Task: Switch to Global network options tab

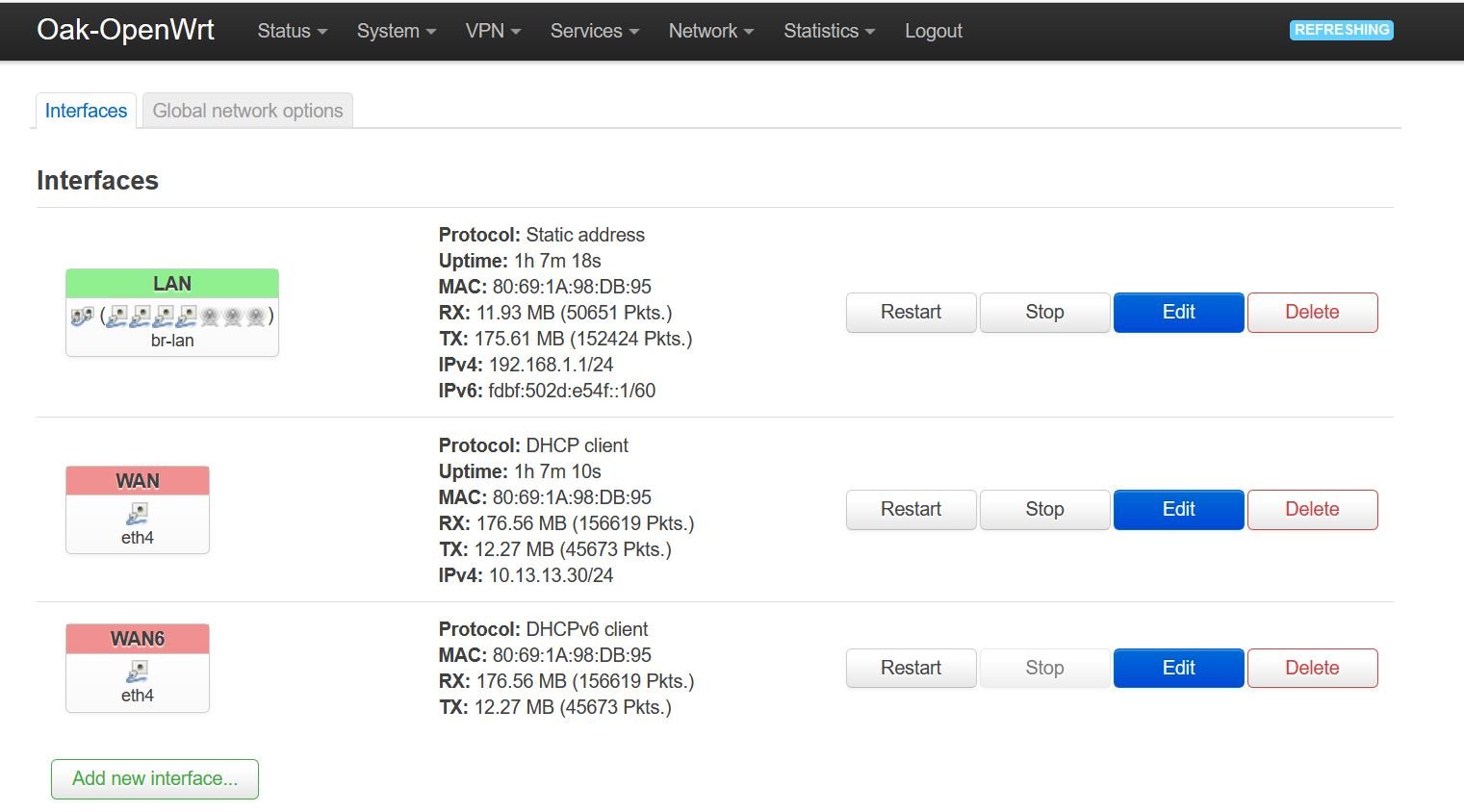Action: point(247,111)
